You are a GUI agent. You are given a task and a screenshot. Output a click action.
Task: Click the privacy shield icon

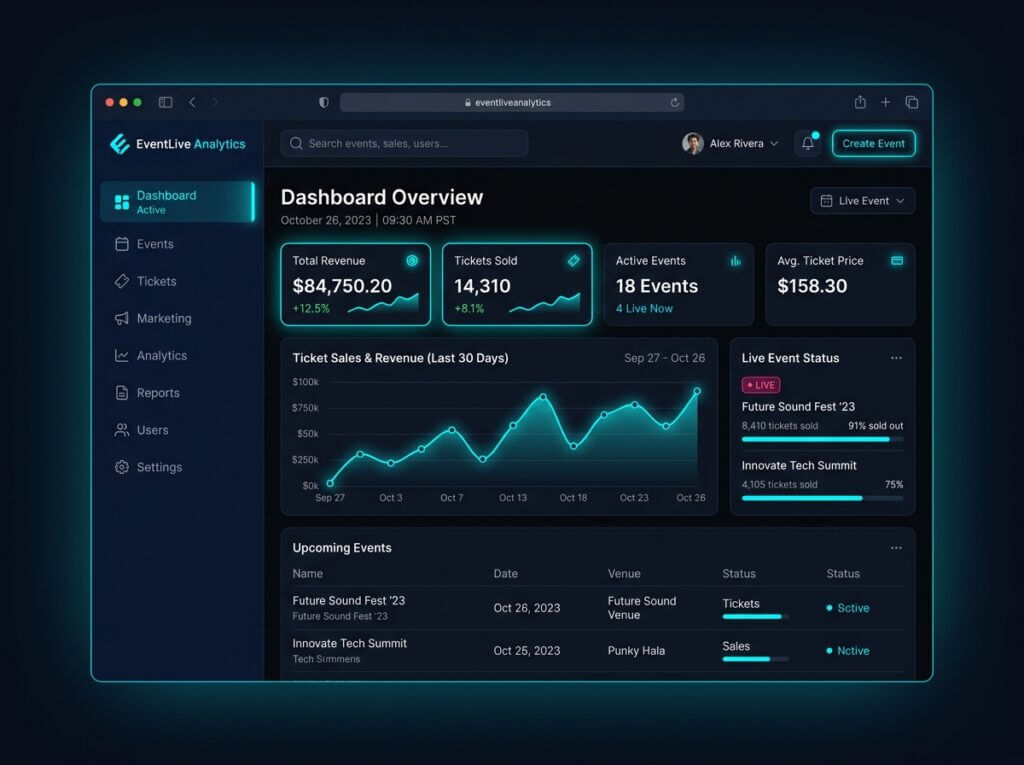click(x=323, y=102)
